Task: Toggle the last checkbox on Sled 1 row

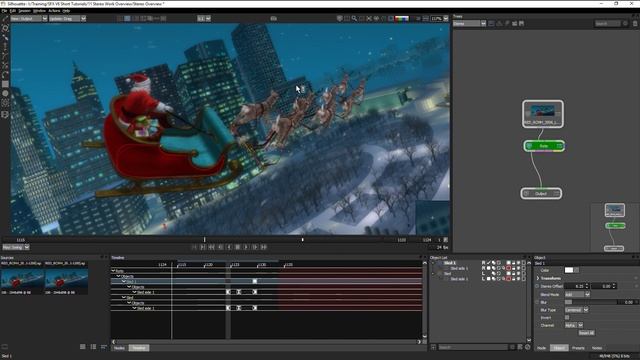Action: [524, 263]
